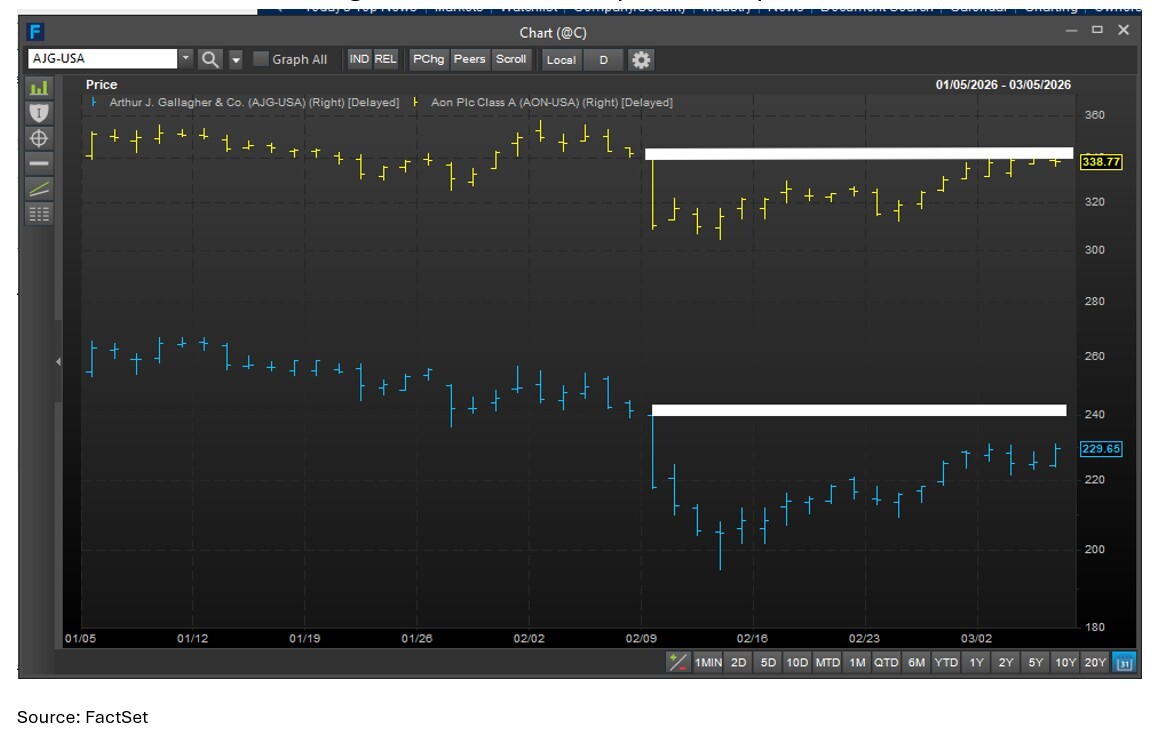1161x729 pixels.
Task: Open the D frequency dropdown
Action: tap(604, 60)
